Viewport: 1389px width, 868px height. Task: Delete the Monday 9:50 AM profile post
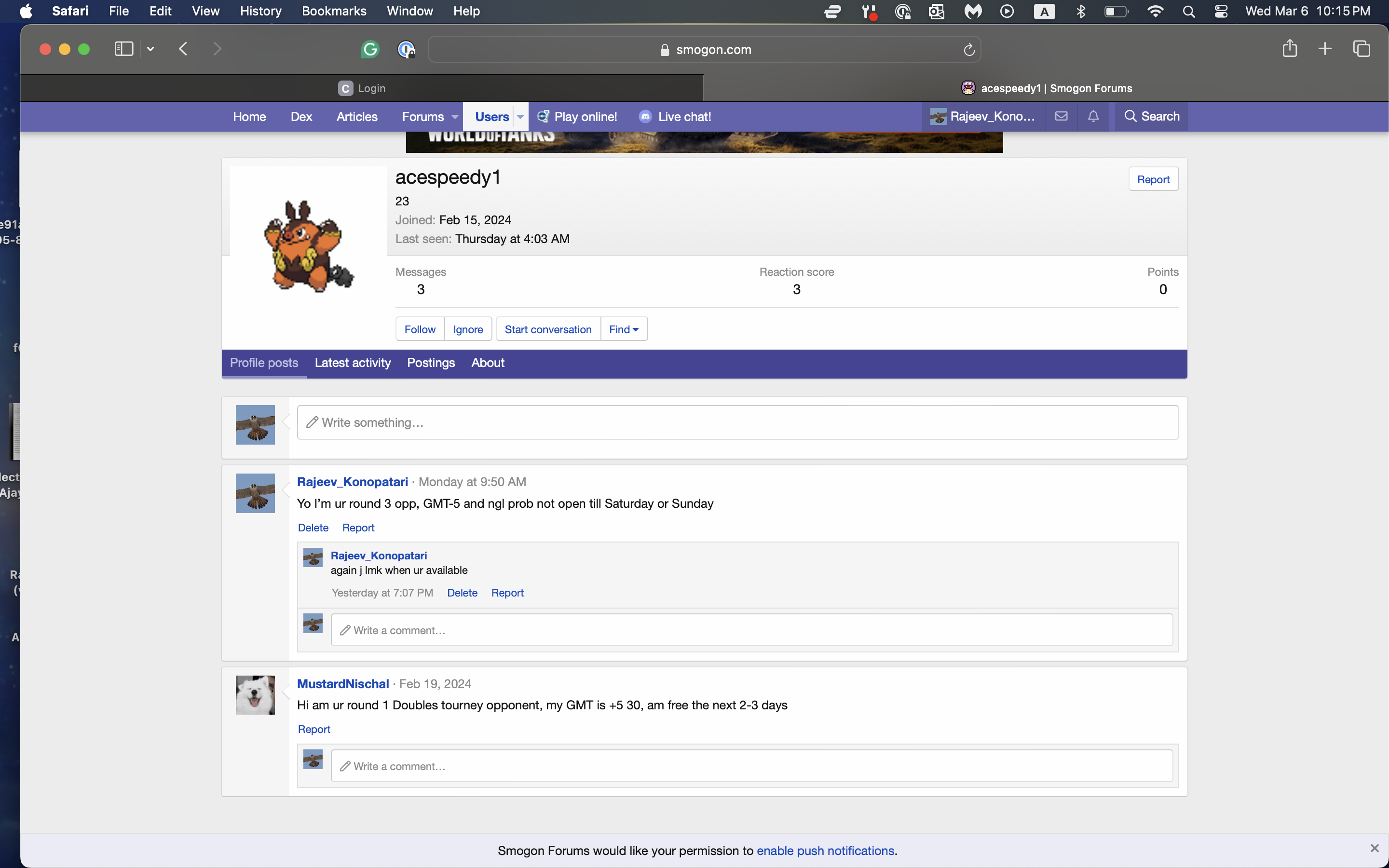[313, 528]
